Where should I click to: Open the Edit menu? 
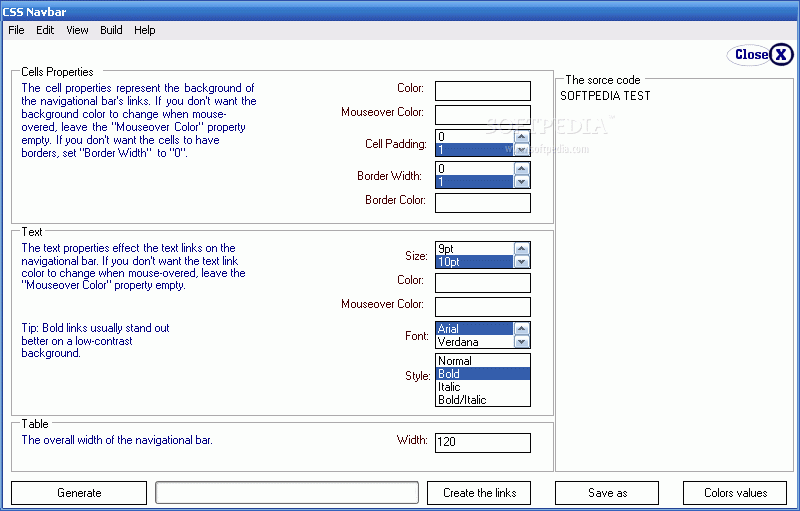coord(45,30)
